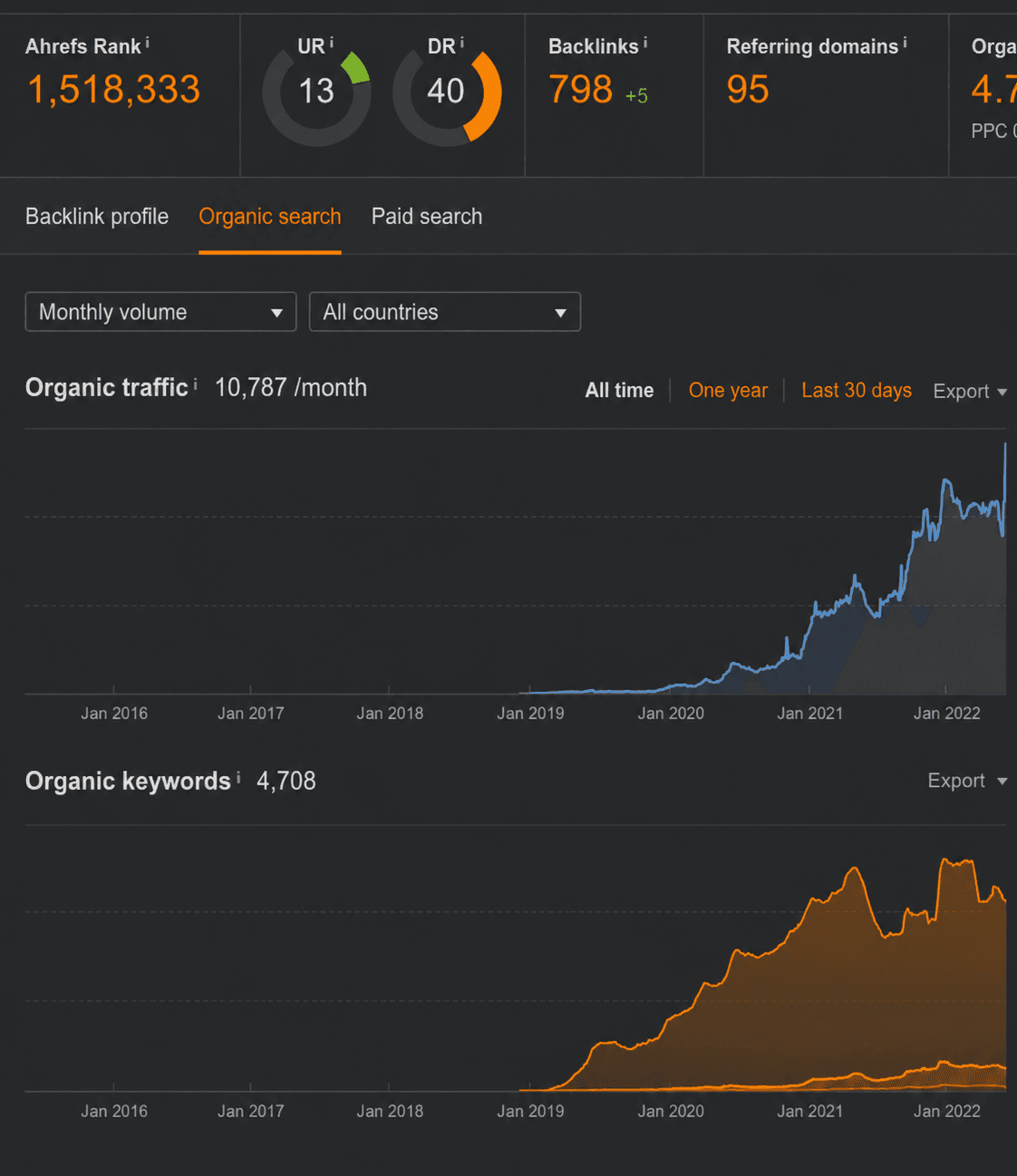Click Jan 2016 on traffic chart axis

(x=114, y=714)
